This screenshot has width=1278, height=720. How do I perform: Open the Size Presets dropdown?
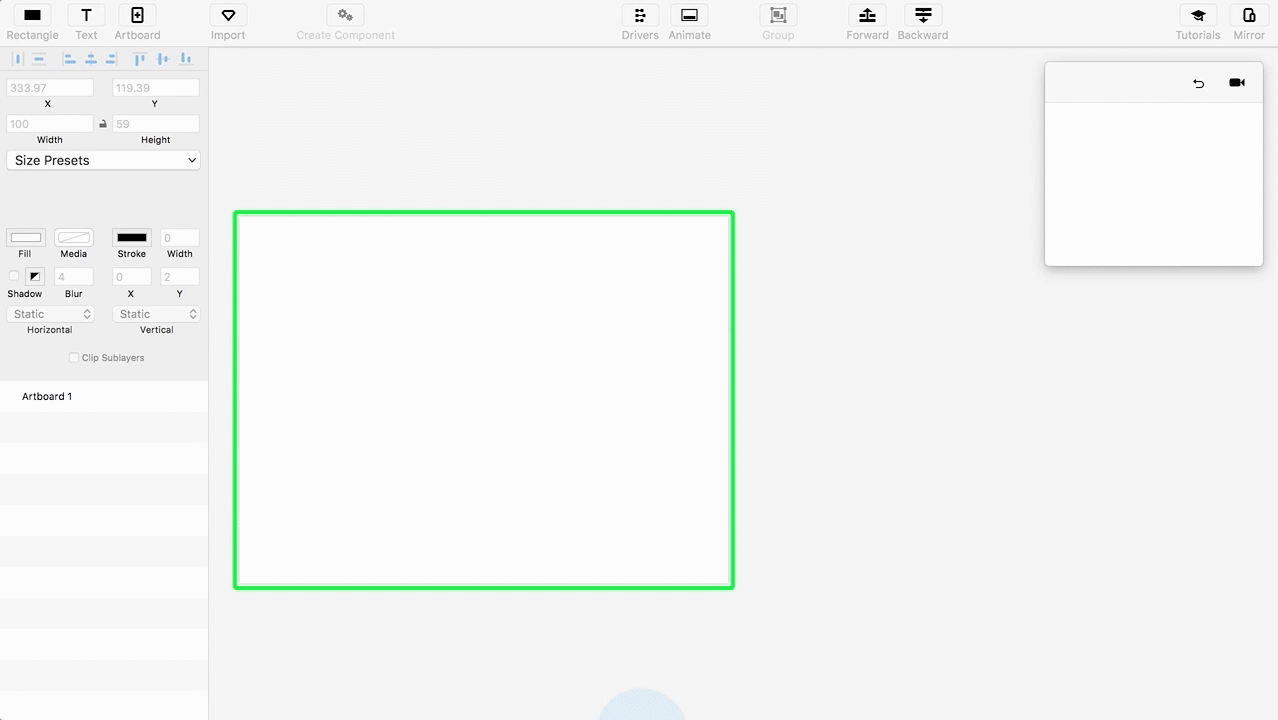103,160
